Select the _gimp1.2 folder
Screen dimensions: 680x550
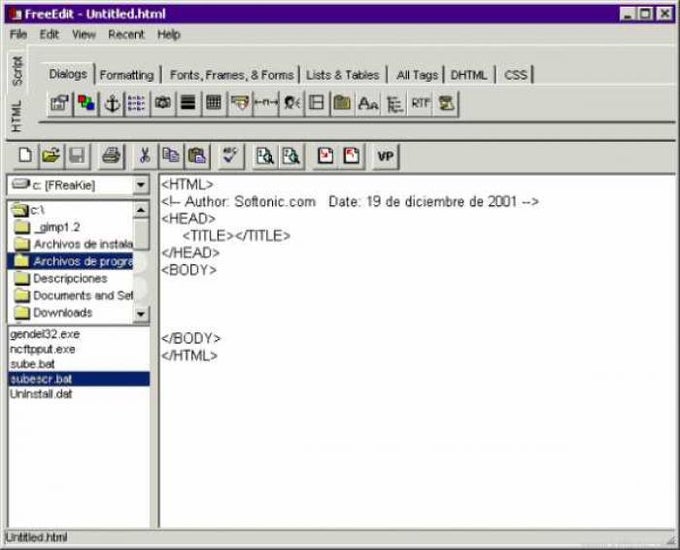click(47, 227)
